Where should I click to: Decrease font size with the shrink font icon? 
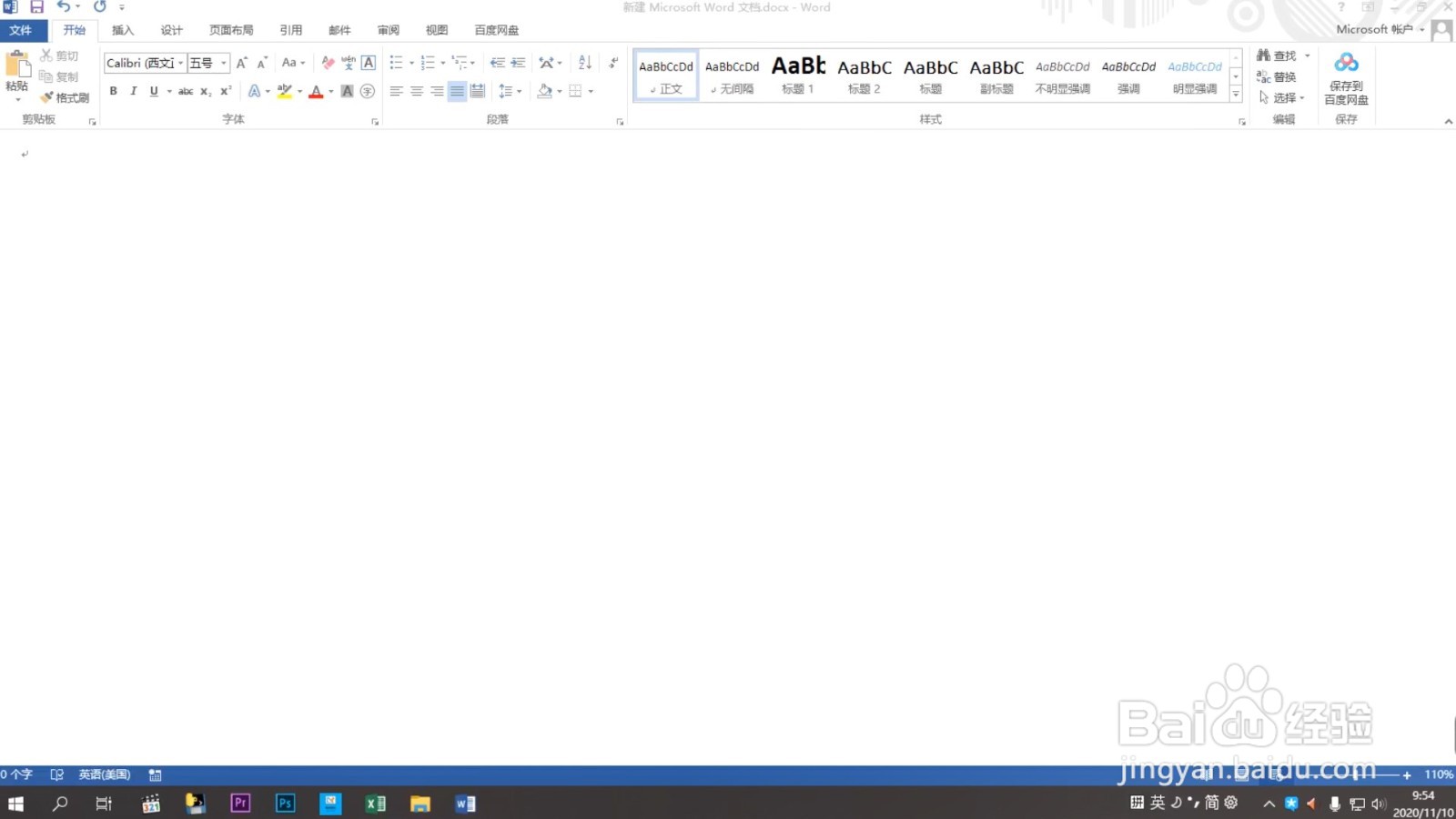pos(262,63)
